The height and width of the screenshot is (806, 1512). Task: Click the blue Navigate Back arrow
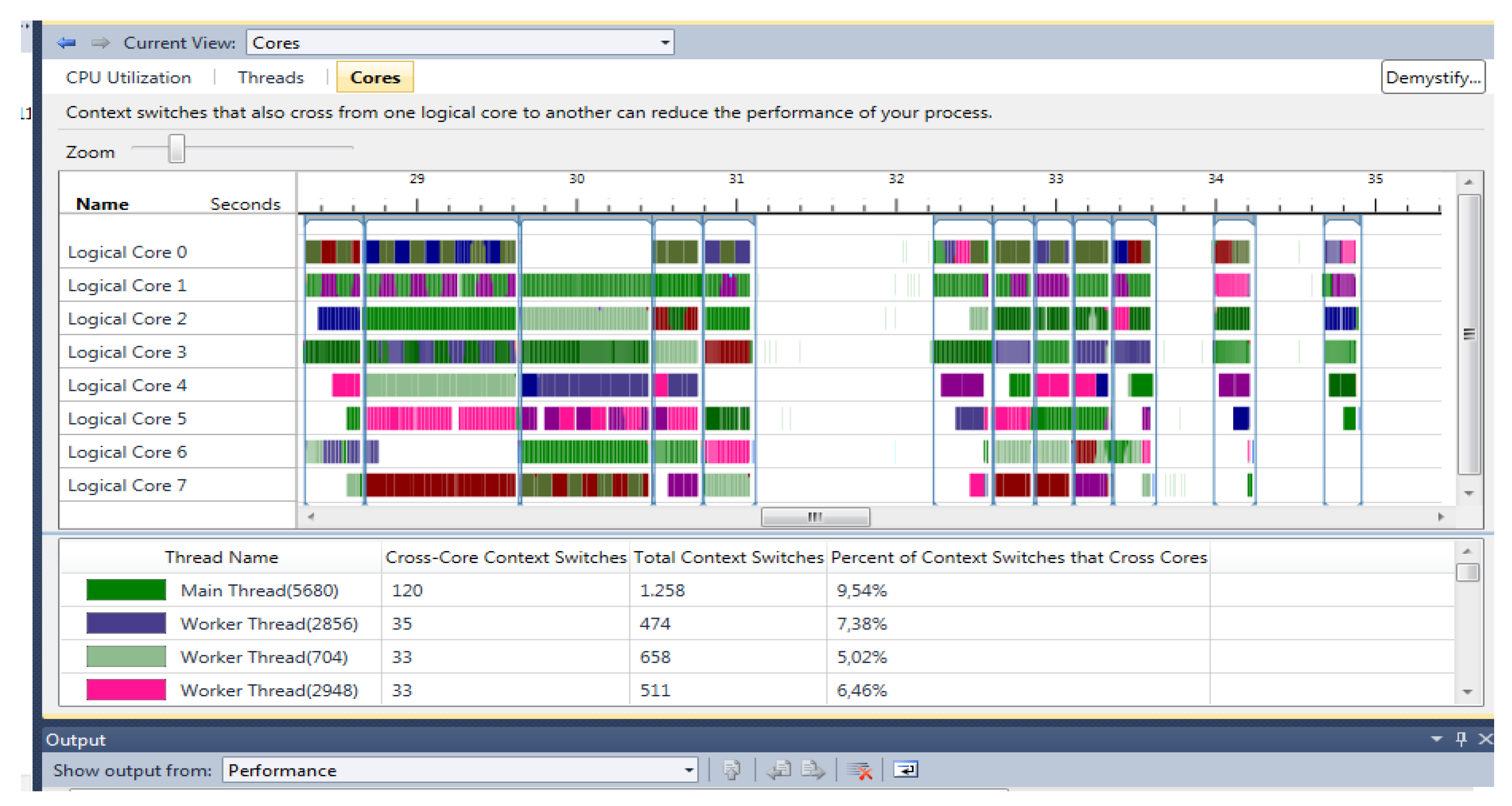pyautogui.click(x=66, y=43)
